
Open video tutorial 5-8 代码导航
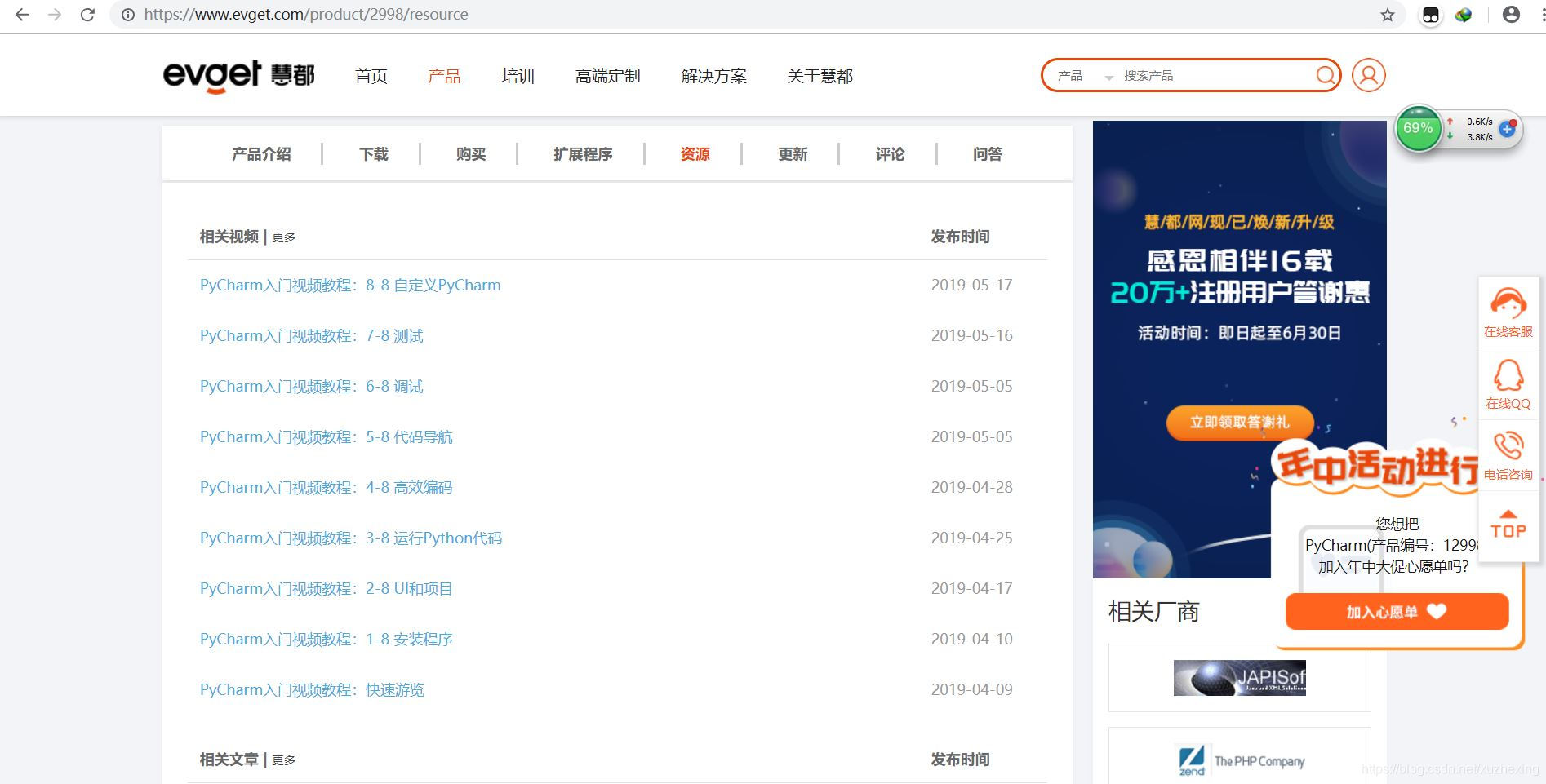[327, 436]
